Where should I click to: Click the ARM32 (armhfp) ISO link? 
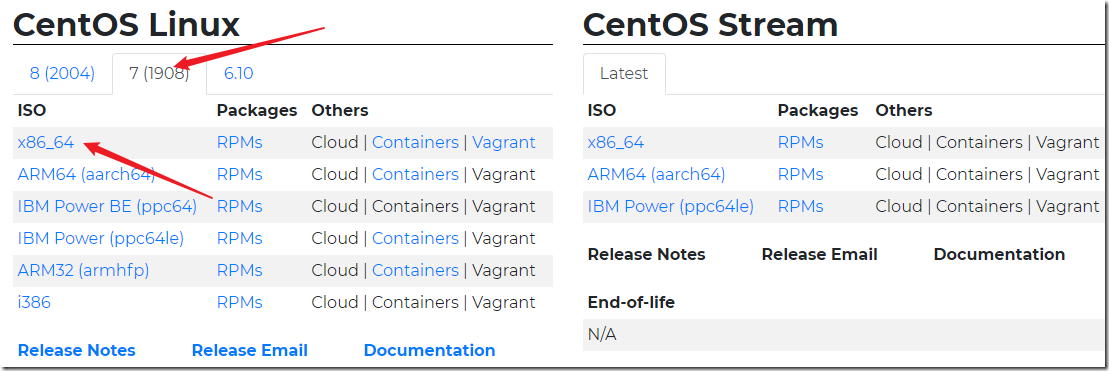point(83,270)
